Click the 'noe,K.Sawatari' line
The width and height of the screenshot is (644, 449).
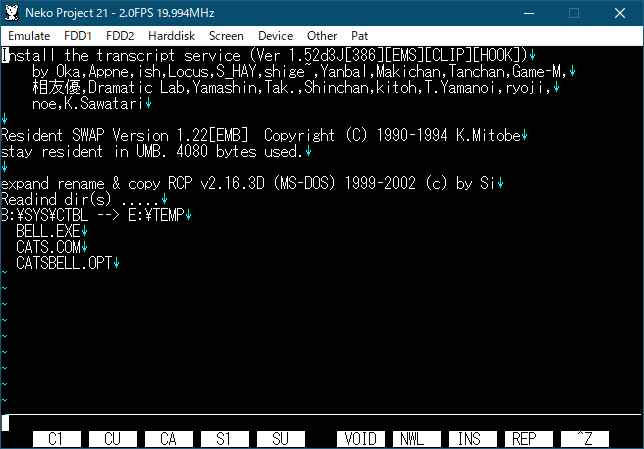tap(92, 104)
